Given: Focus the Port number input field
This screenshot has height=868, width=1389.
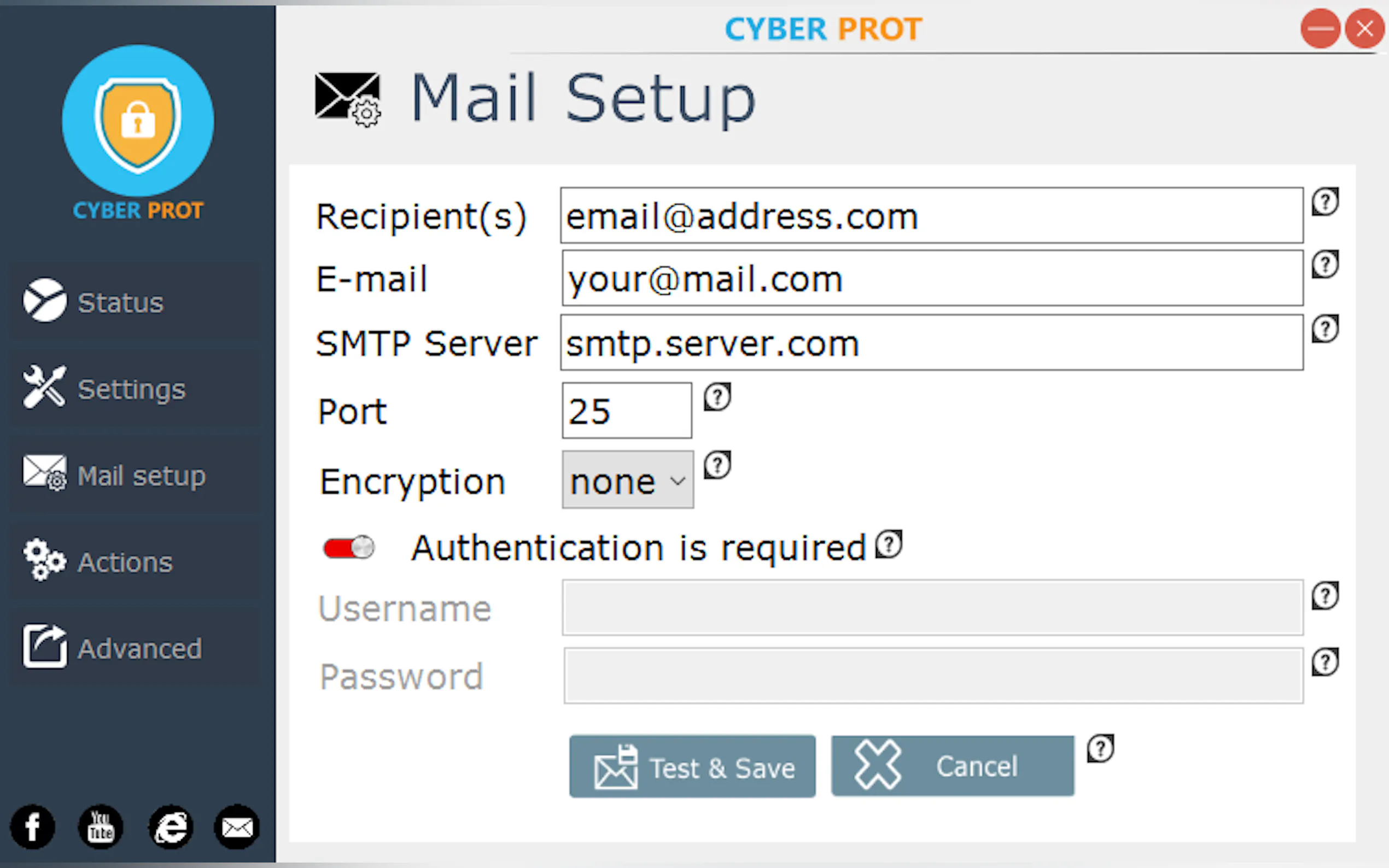Looking at the screenshot, I should click(627, 411).
